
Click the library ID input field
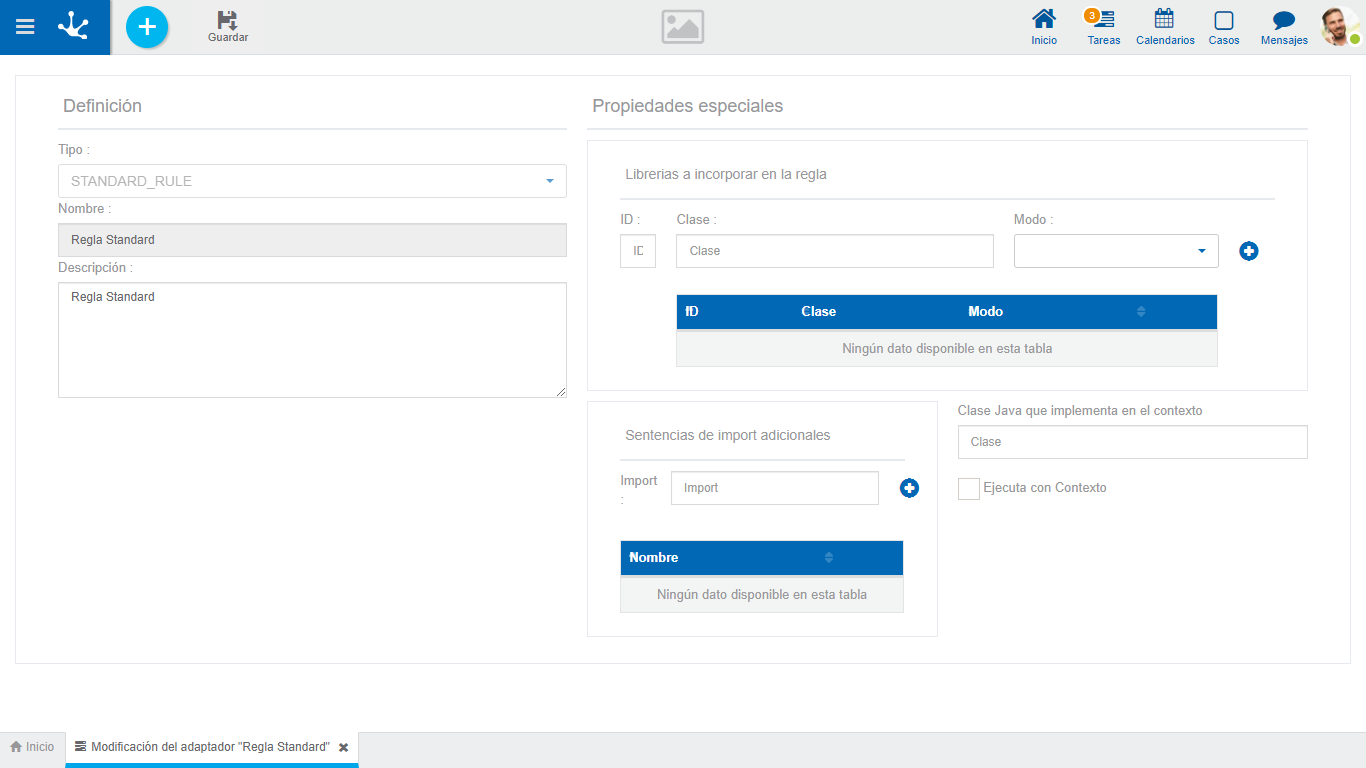pos(638,251)
